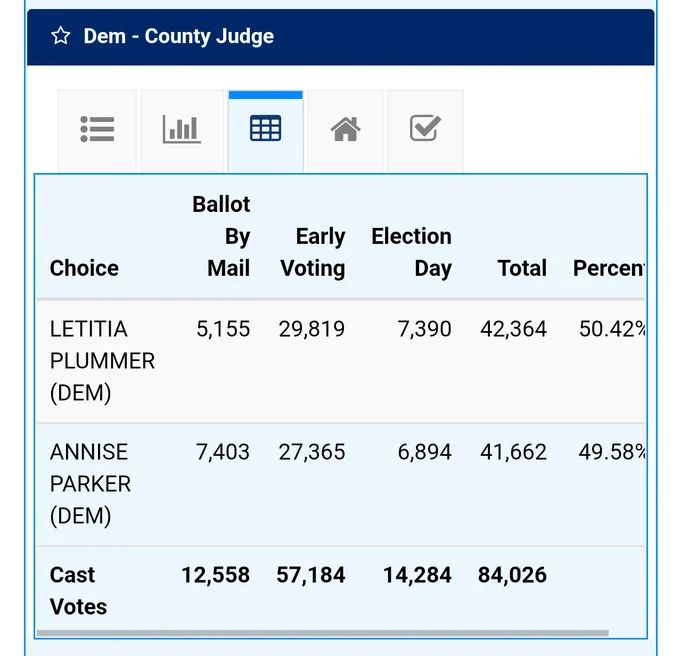
Task: Click the horizontal scrollbar under the table
Action: [323, 633]
